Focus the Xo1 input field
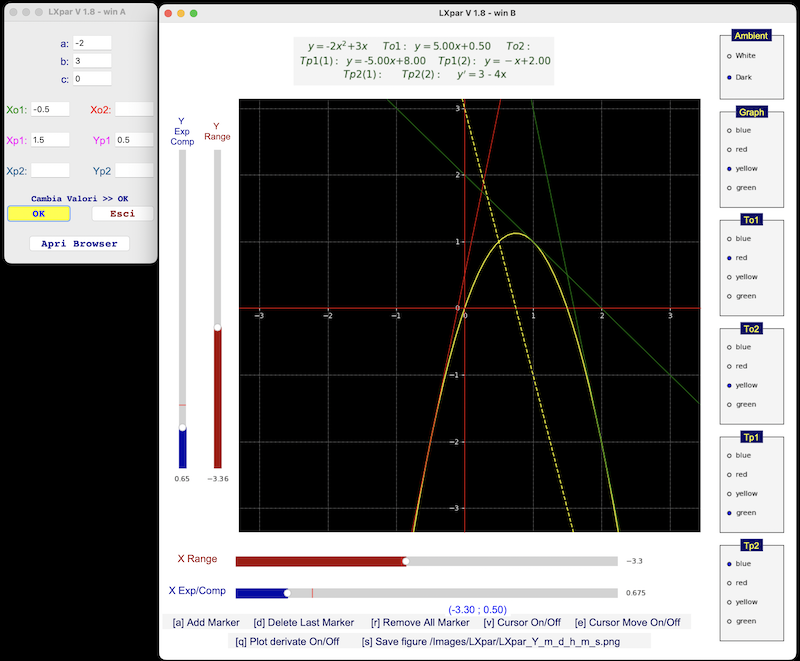800x661 pixels. click(x=50, y=110)
